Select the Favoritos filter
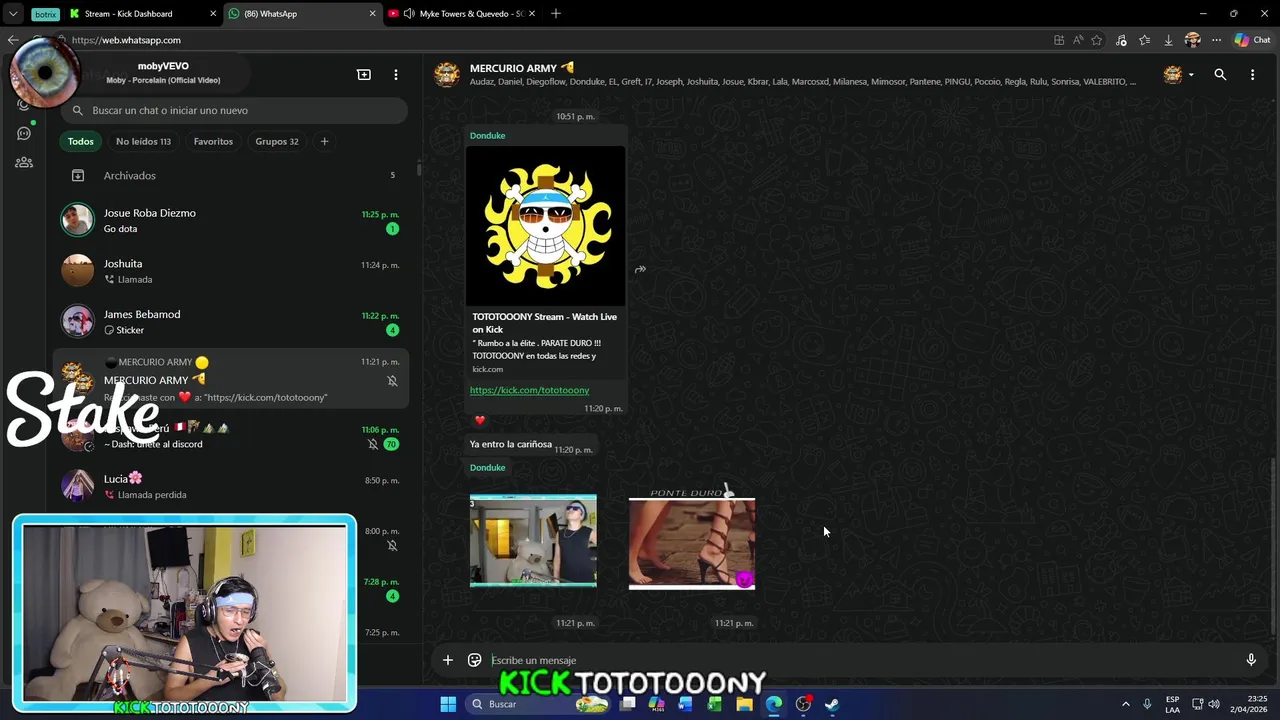Screen dimensions: 1280x720 coord(213,141)
